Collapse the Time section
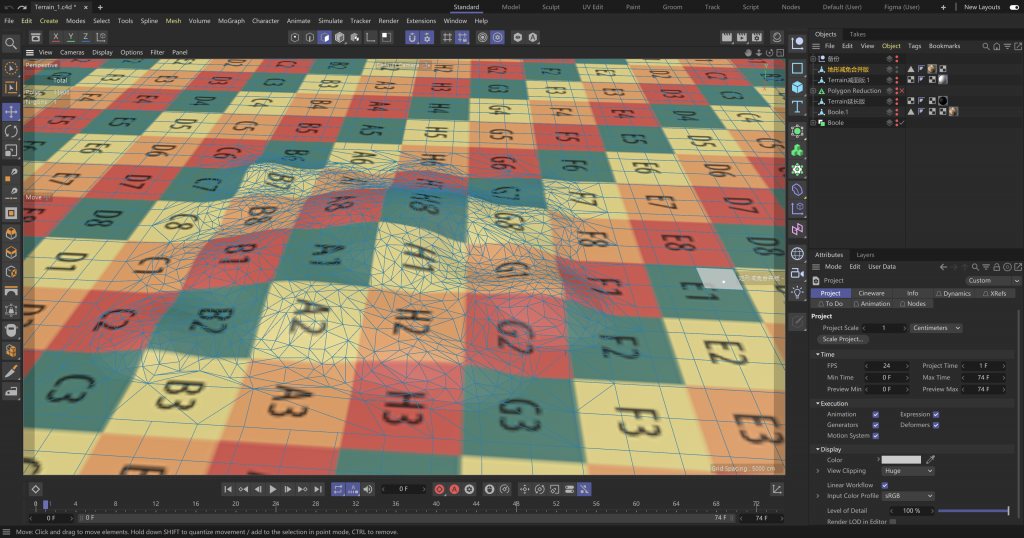The height and width of the screenshot is (538, 1024). point(818,355)
